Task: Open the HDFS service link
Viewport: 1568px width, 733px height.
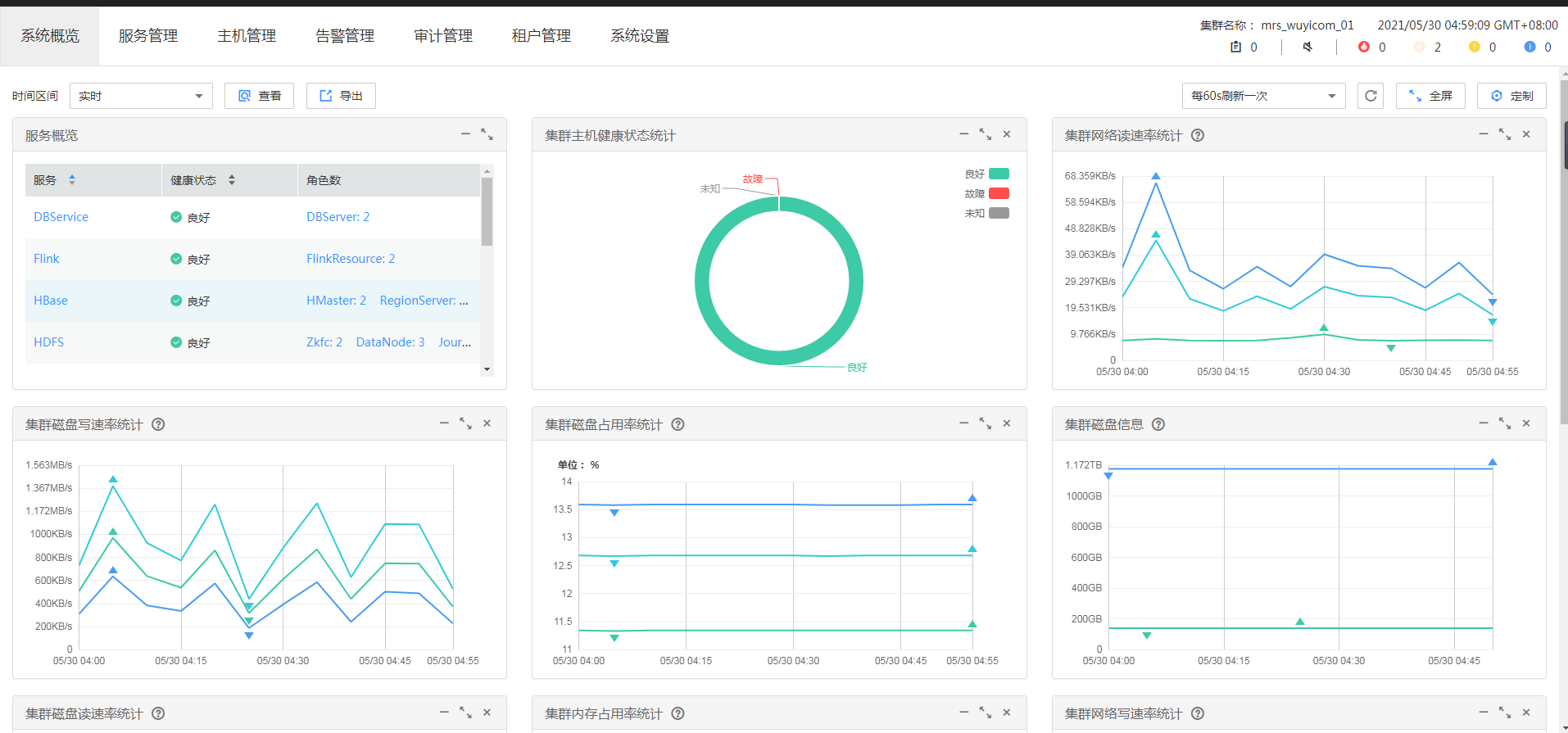Action: [48, 342]
